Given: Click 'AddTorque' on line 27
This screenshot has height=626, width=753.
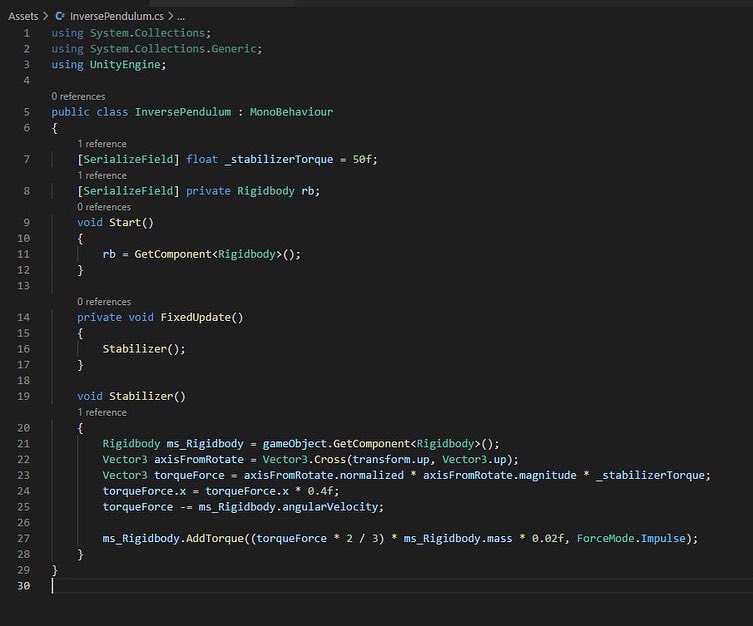Looking at the screenshot, I should point(215,539).
